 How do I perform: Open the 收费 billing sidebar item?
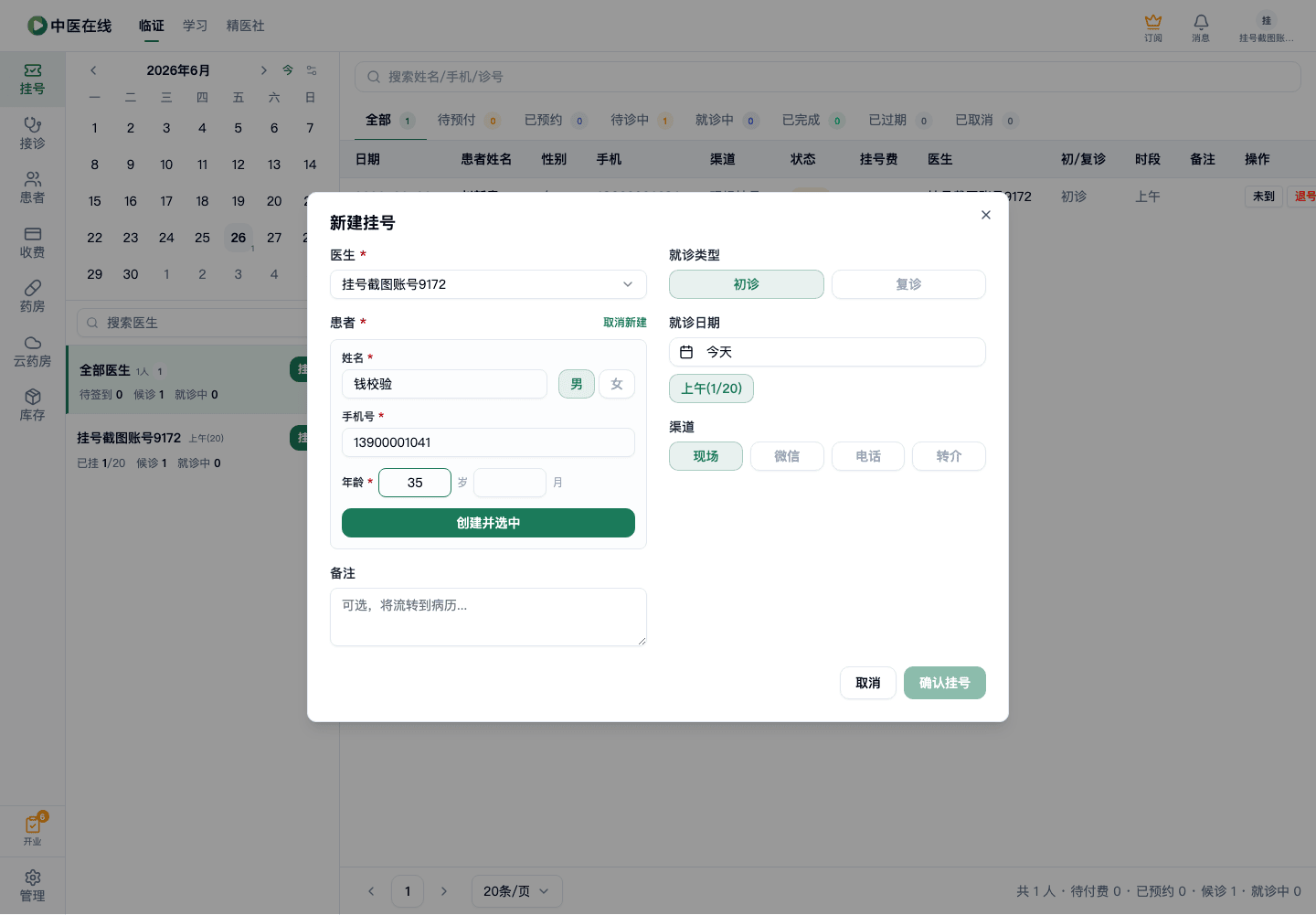(x=32, y=242)
